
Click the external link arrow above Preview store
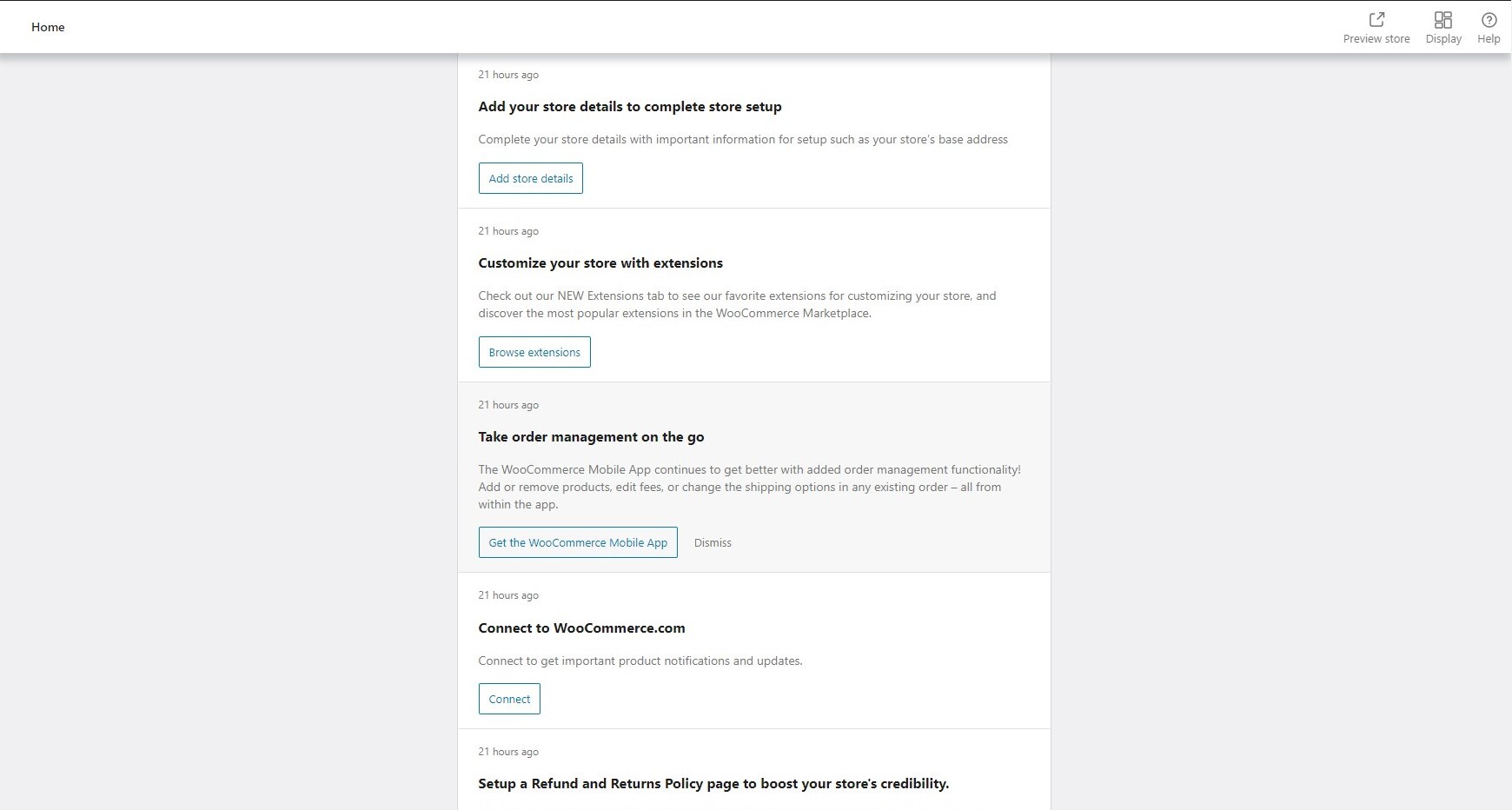pyautogui.click(x=1376, y=18)
